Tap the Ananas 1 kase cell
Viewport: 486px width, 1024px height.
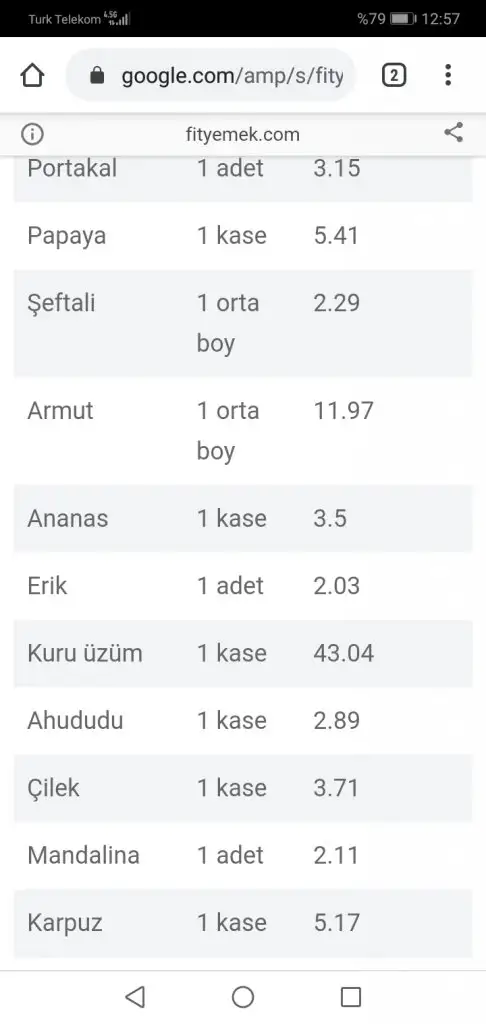(x=232, y=519)
